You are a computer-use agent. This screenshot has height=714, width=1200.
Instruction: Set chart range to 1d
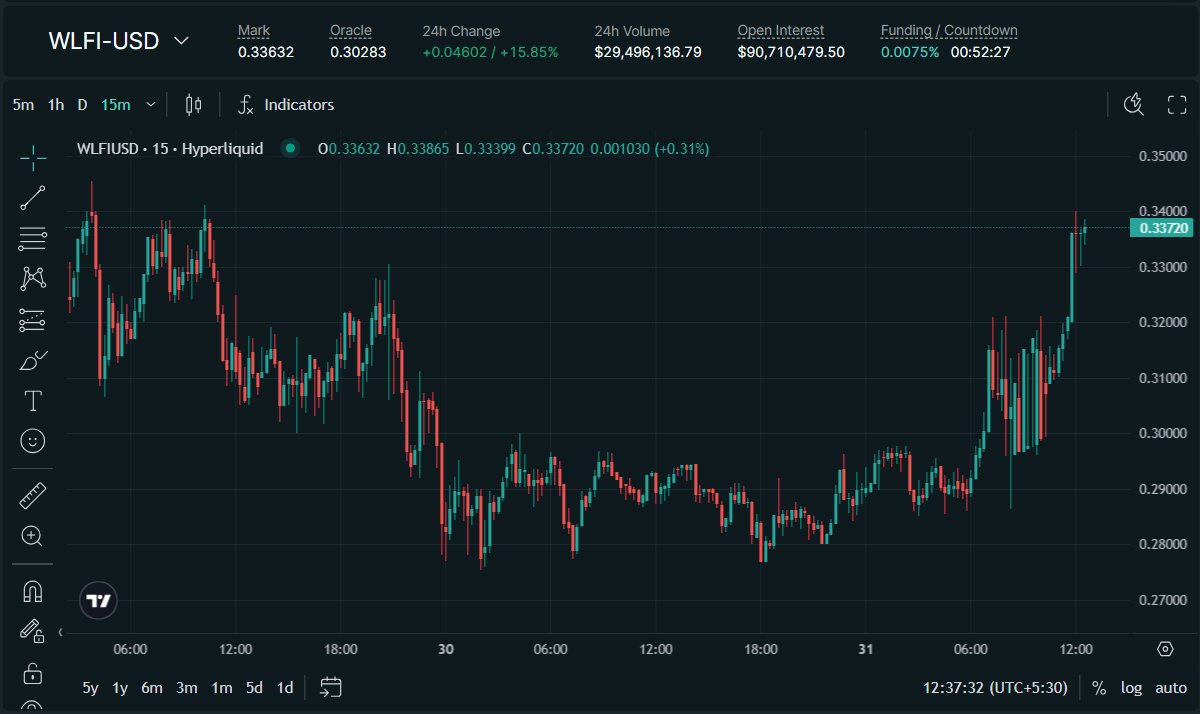coord(285,687)
